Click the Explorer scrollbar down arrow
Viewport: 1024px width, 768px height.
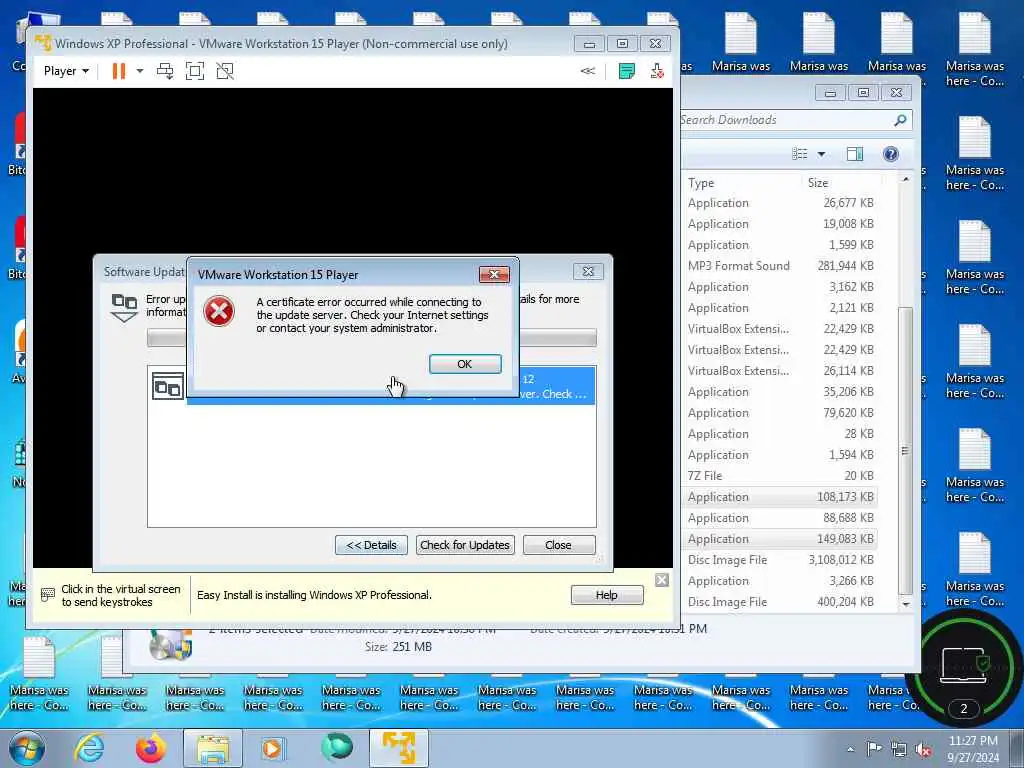click(905, 603)
